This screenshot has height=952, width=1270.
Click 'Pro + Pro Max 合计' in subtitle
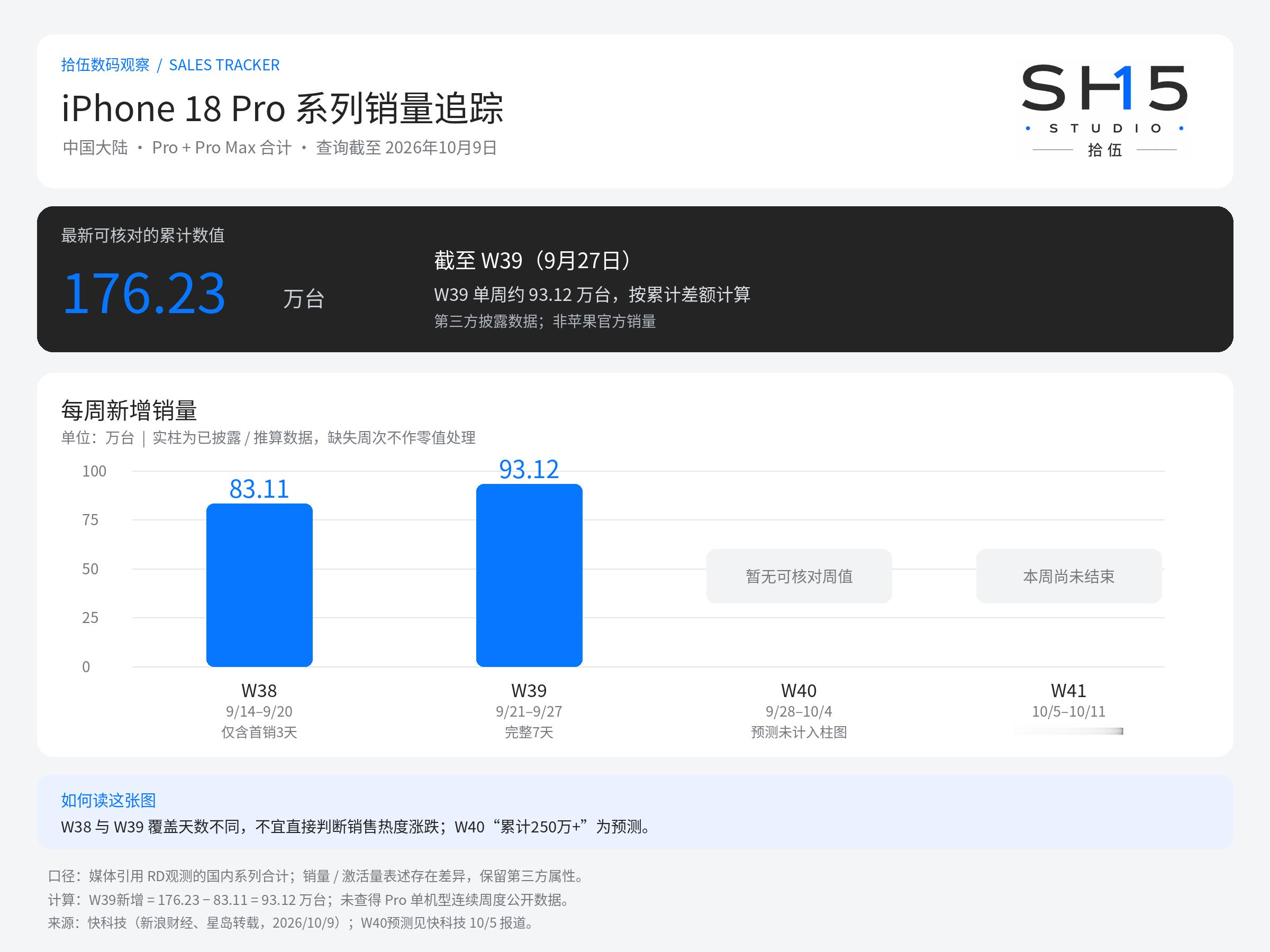tap(222, 148)
